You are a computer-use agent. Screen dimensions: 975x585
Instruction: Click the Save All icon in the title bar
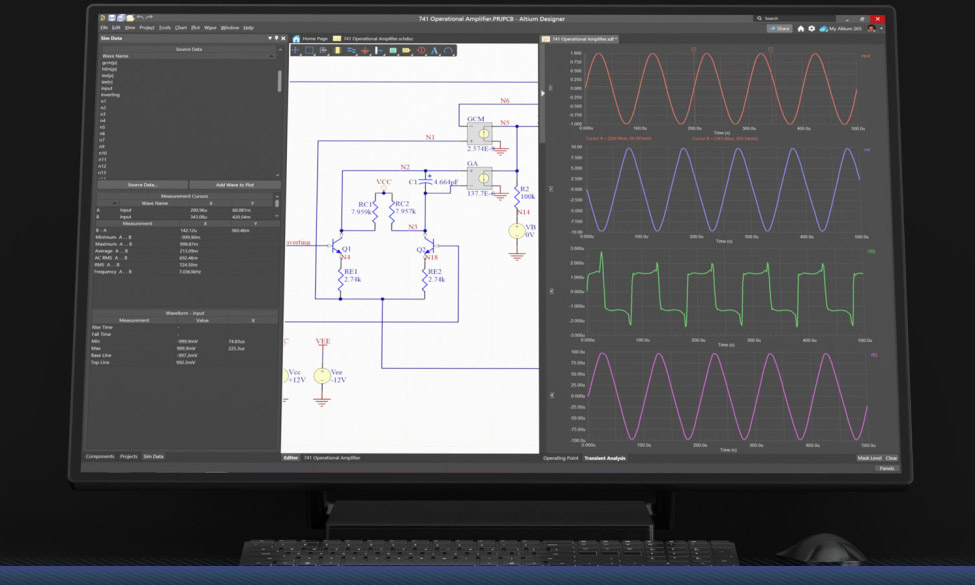(121, 18)
